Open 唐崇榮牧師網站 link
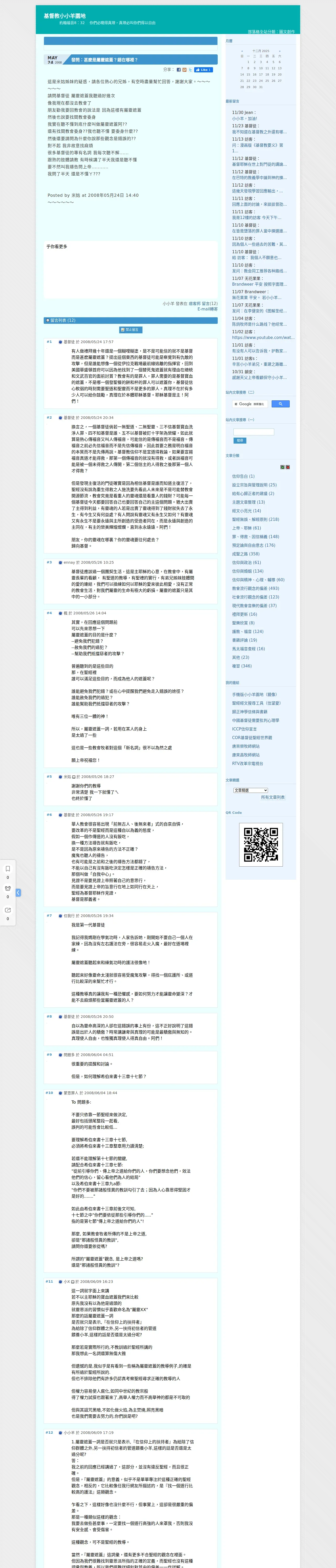336x1568 pixels. click(x=246, y=746)
